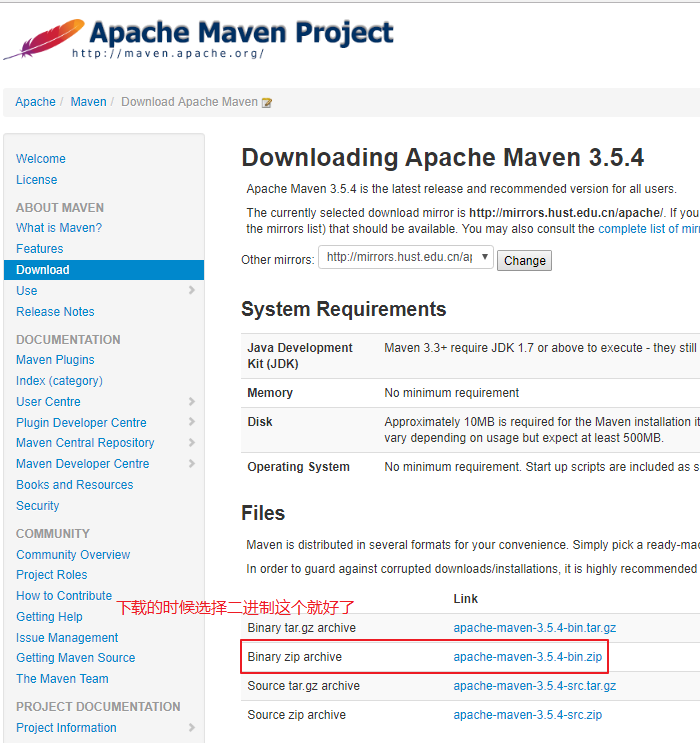Open Maven Plugins documentation link
Screen dimensions: 700x743
(x=55, y=360)
